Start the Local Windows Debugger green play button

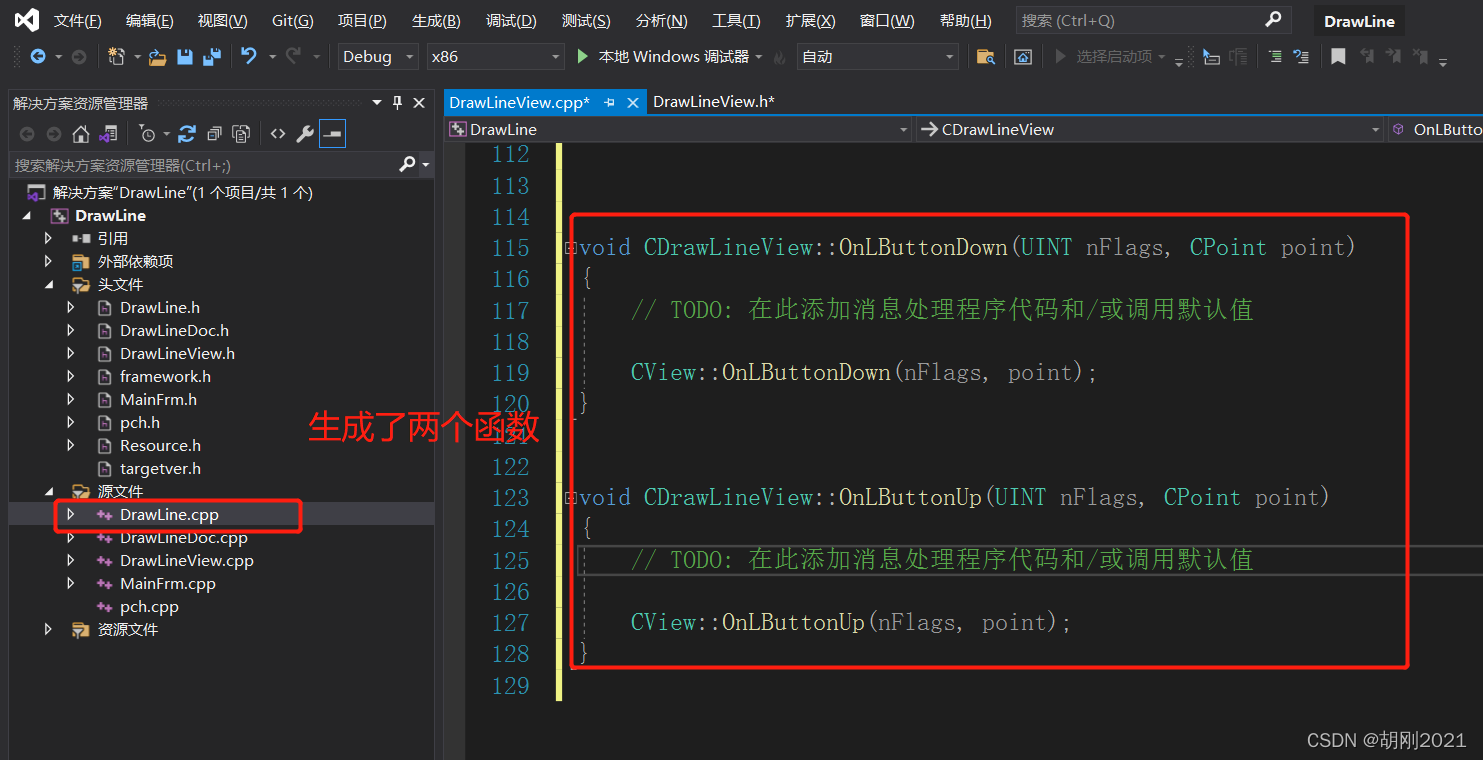583,57
